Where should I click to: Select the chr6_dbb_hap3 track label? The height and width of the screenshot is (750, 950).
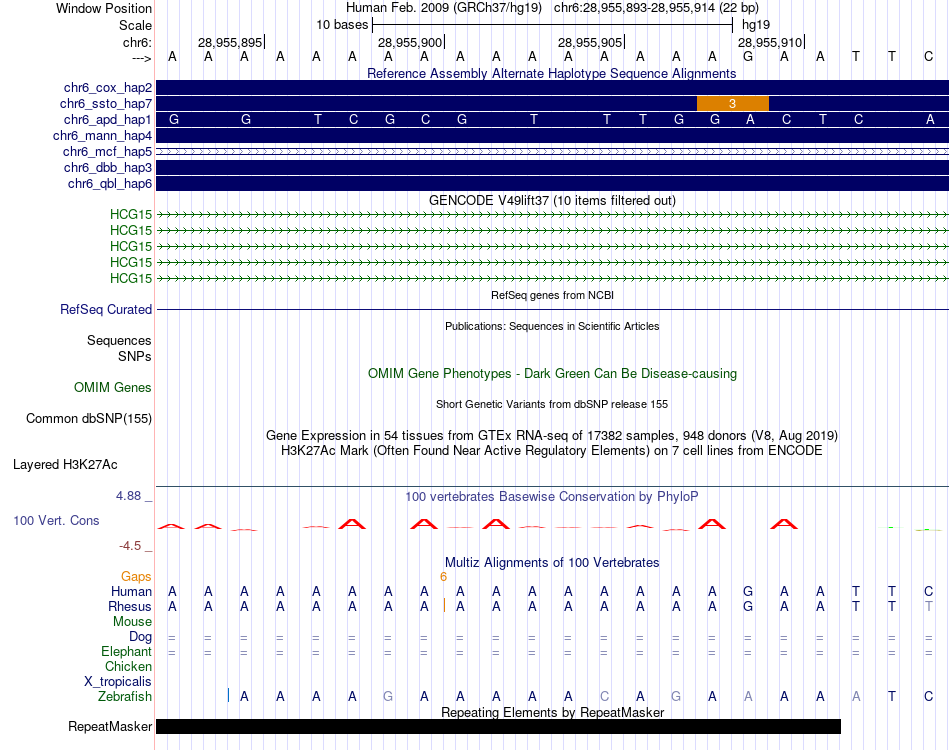108,167
